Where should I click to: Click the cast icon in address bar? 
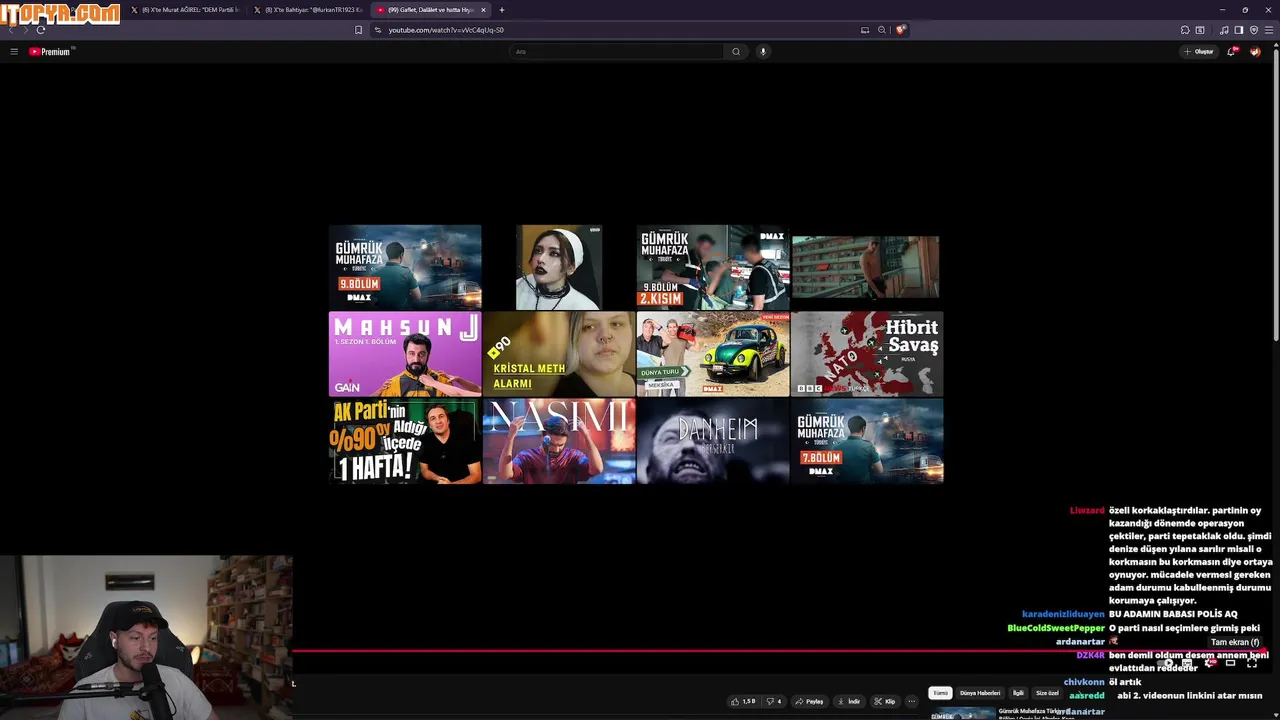pyautogui.click(x=865, y=30)
